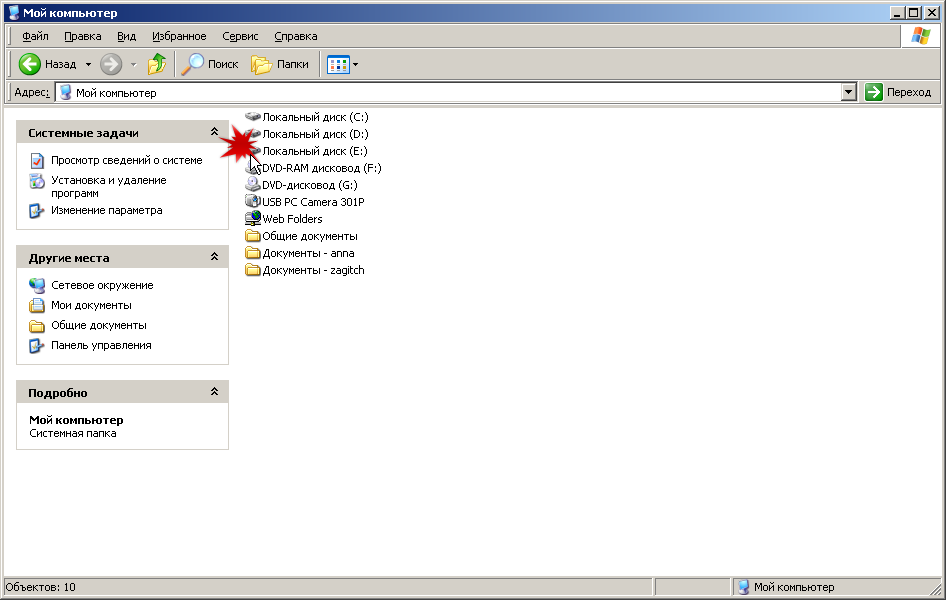Open Поиск search in the toolbar
Image resolution: width=946 pixels, height=600 pixels.
point(210,64)
